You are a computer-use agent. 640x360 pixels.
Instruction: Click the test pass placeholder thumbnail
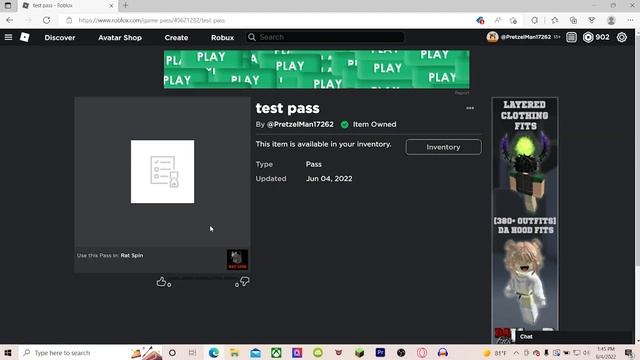click(x=162, y=171)
